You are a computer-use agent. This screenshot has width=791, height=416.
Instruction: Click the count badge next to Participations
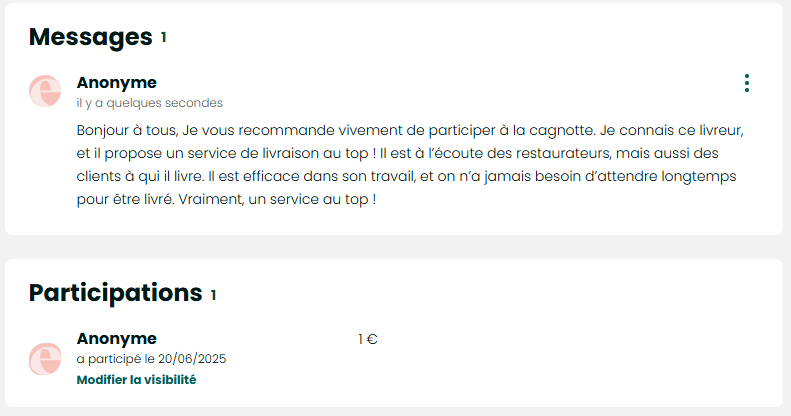[x=213, y=294]
